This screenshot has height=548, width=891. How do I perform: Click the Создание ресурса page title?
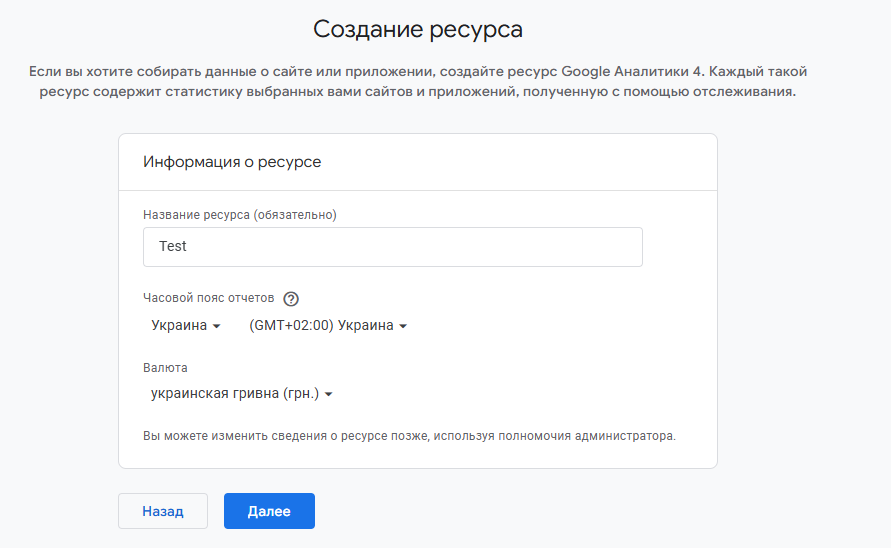pos(417,29)
